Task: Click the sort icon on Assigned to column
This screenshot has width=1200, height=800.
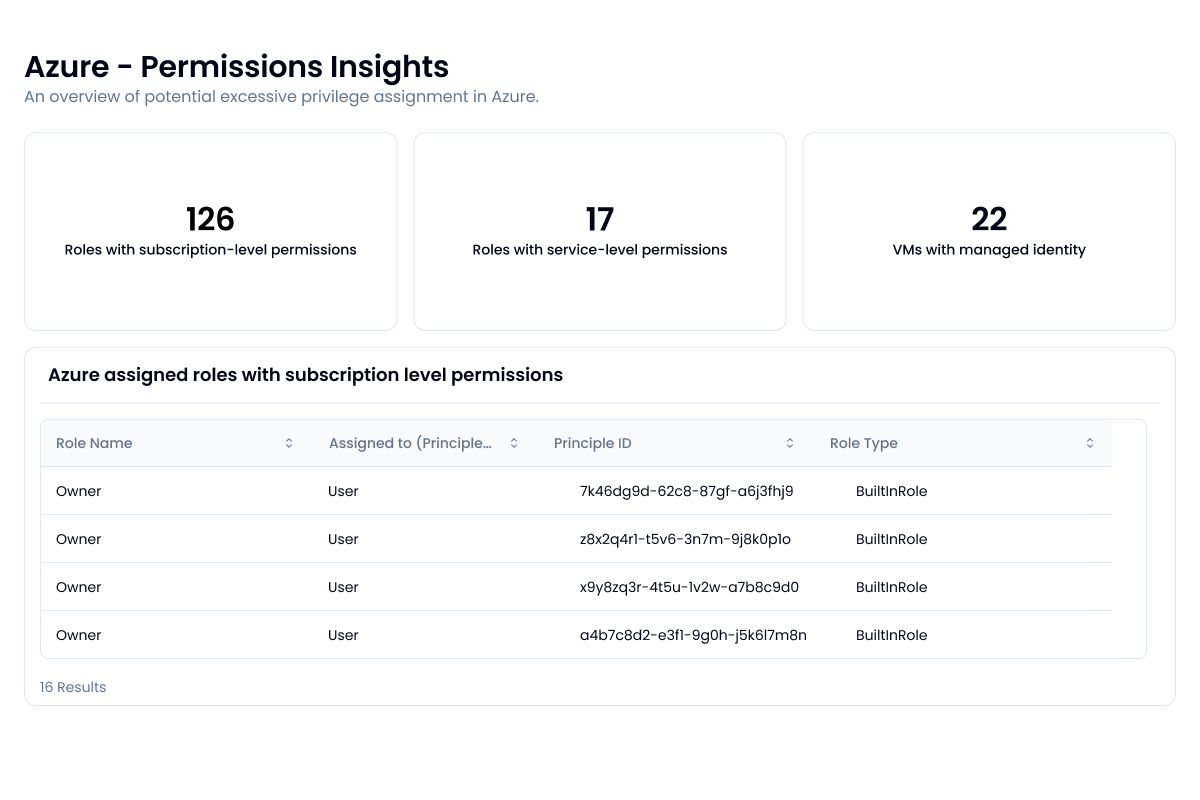Action: [513, 442]
